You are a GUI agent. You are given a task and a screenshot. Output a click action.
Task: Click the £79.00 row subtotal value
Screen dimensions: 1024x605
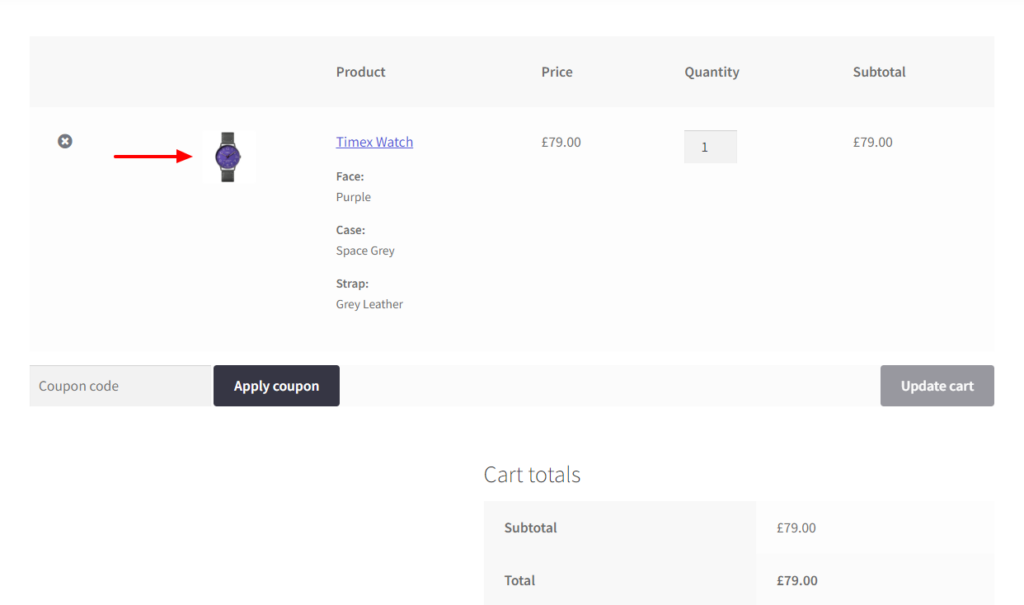pyautogui.click(x=872, y=142)
